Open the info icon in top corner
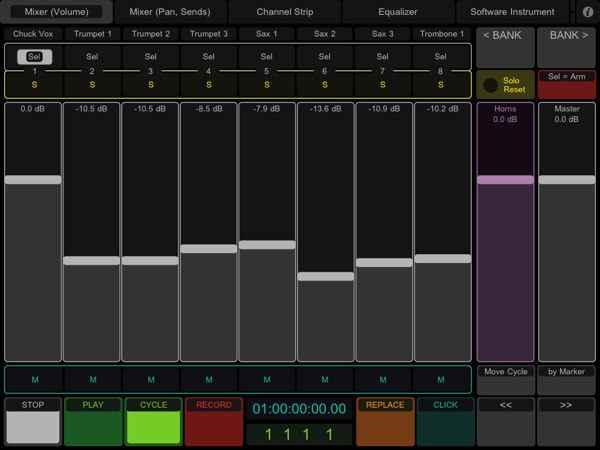Viewport: 600px width, 450px height. (x=587, y=12)
